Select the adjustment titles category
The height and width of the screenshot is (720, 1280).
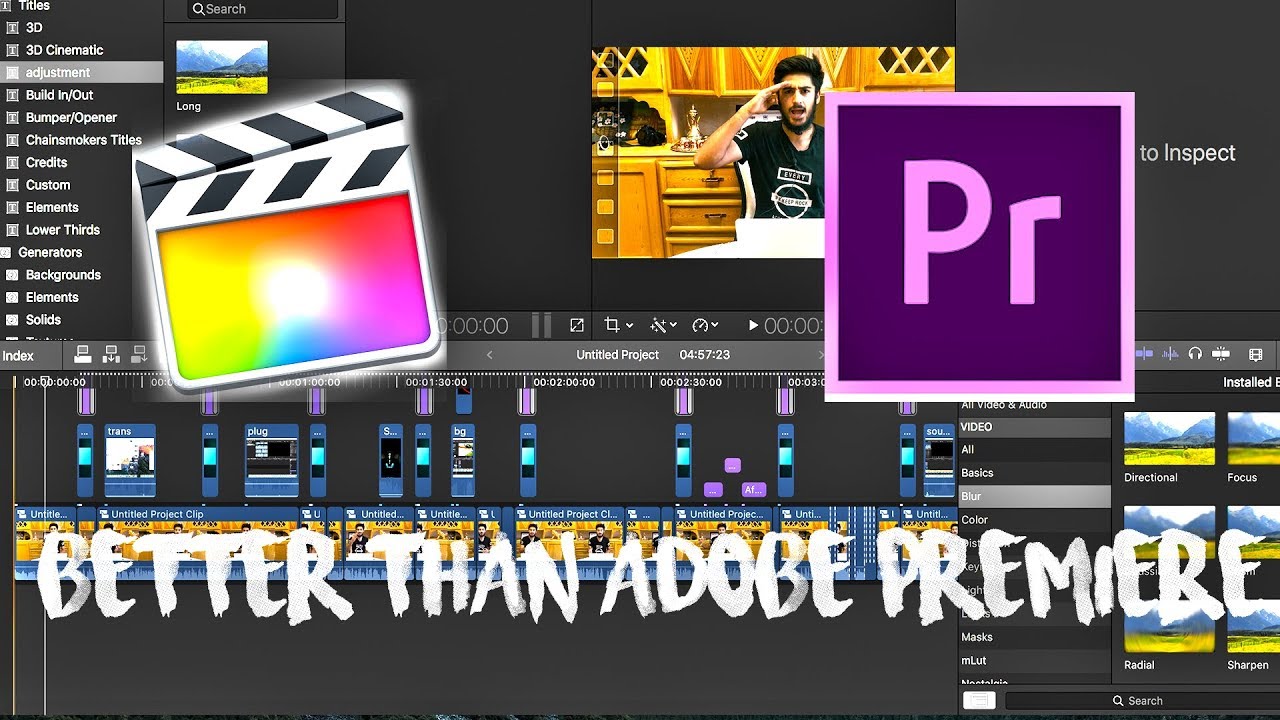[81, 72]
